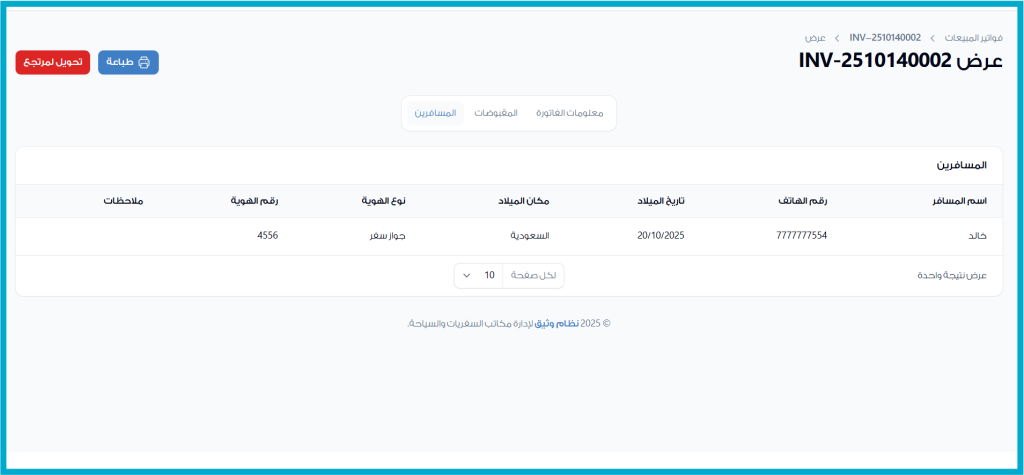Click the اسم المسافر column header
The width and height of the screenshot is (1024, 475).
click(959, 201)
